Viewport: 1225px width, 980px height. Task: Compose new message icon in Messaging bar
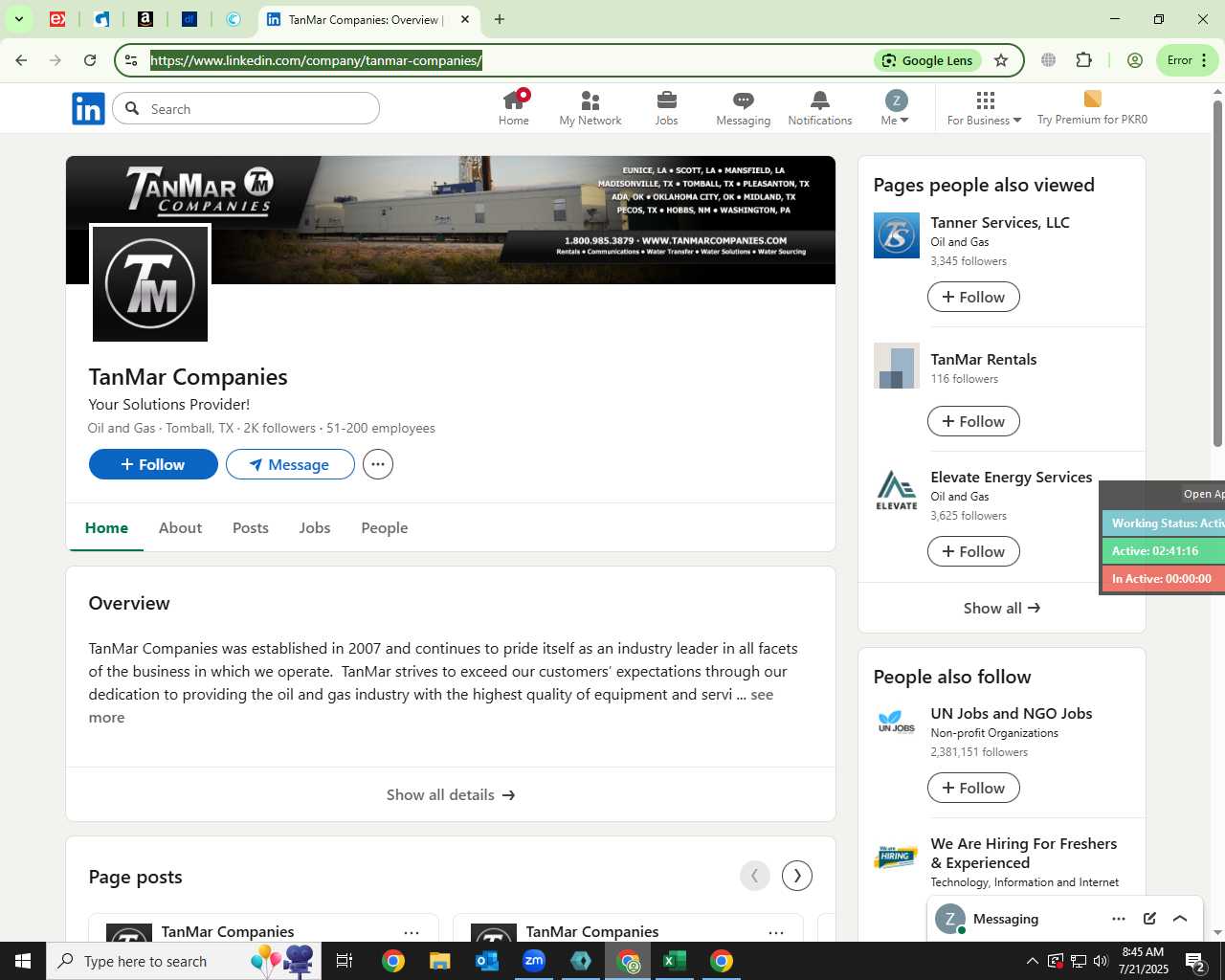coord(1149,919)
